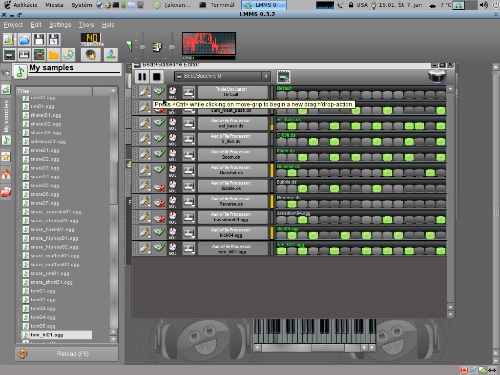This screenshot has height=375, width=500.
Task: Mute the tom_hi01.ogg track
Action: pos(159,248)
